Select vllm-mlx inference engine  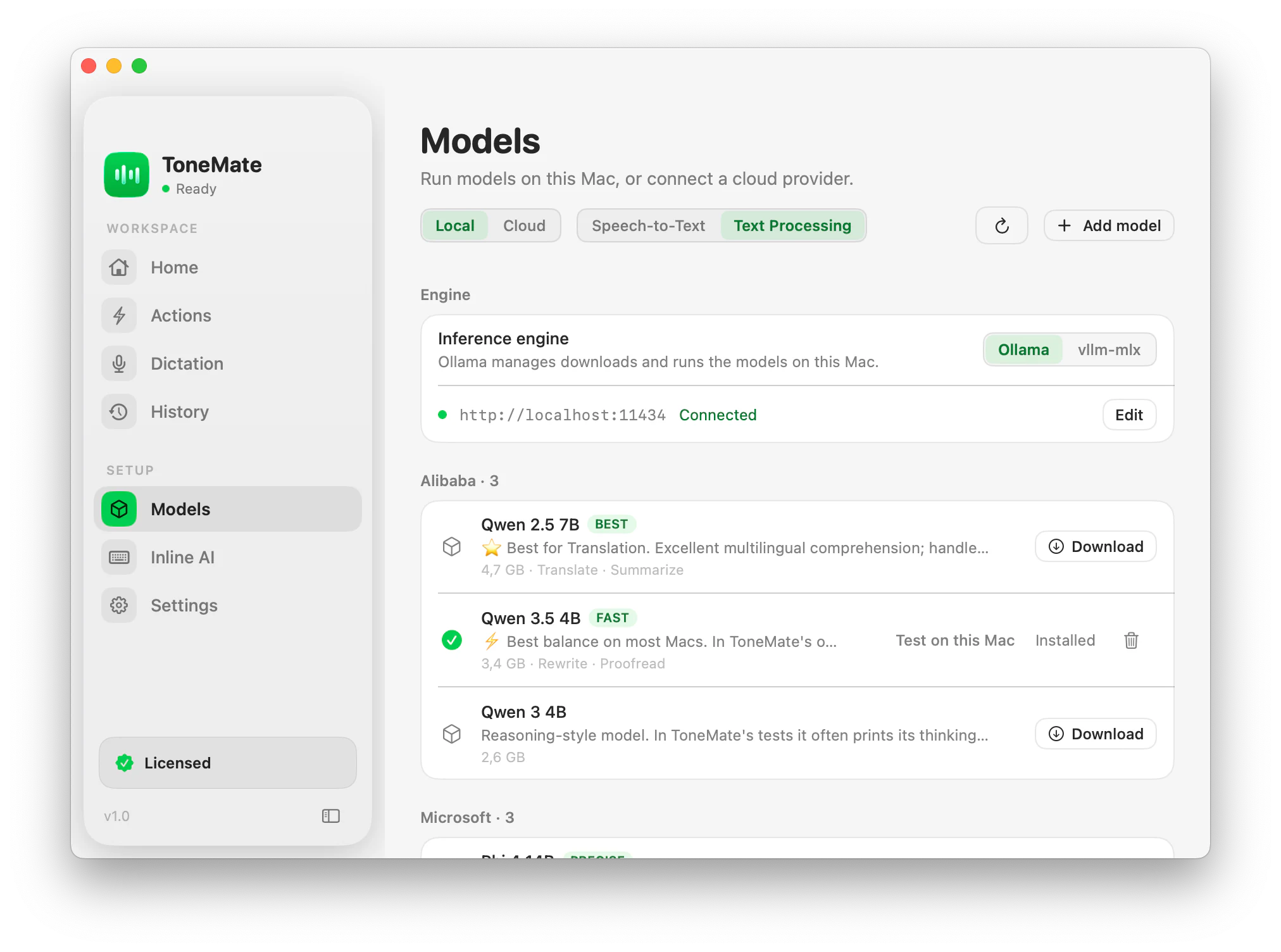pyautogui.click(x=1109, y=349)
